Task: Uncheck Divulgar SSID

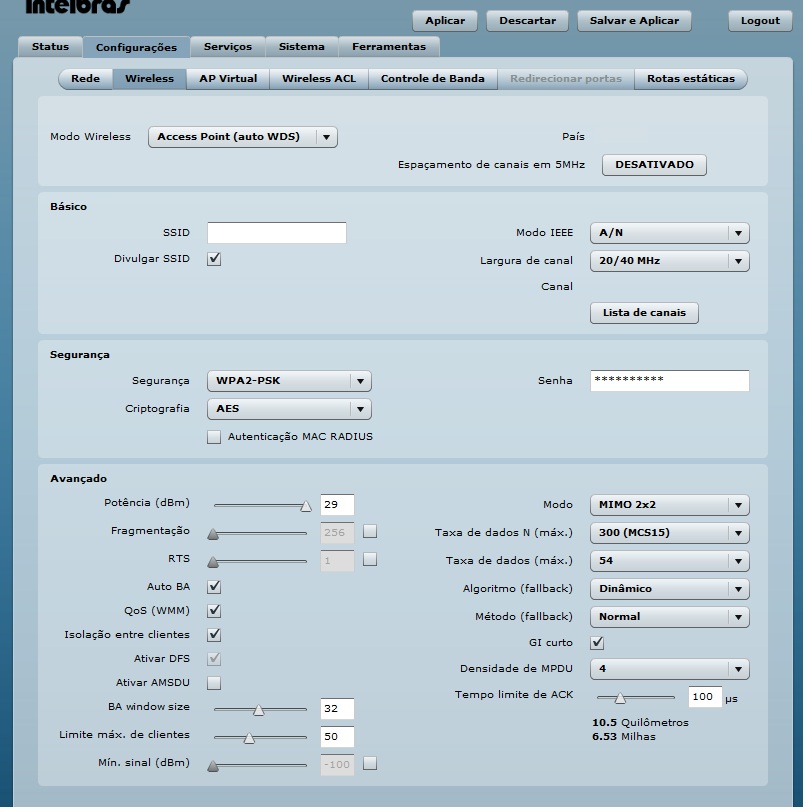Action: pos(214,259)
